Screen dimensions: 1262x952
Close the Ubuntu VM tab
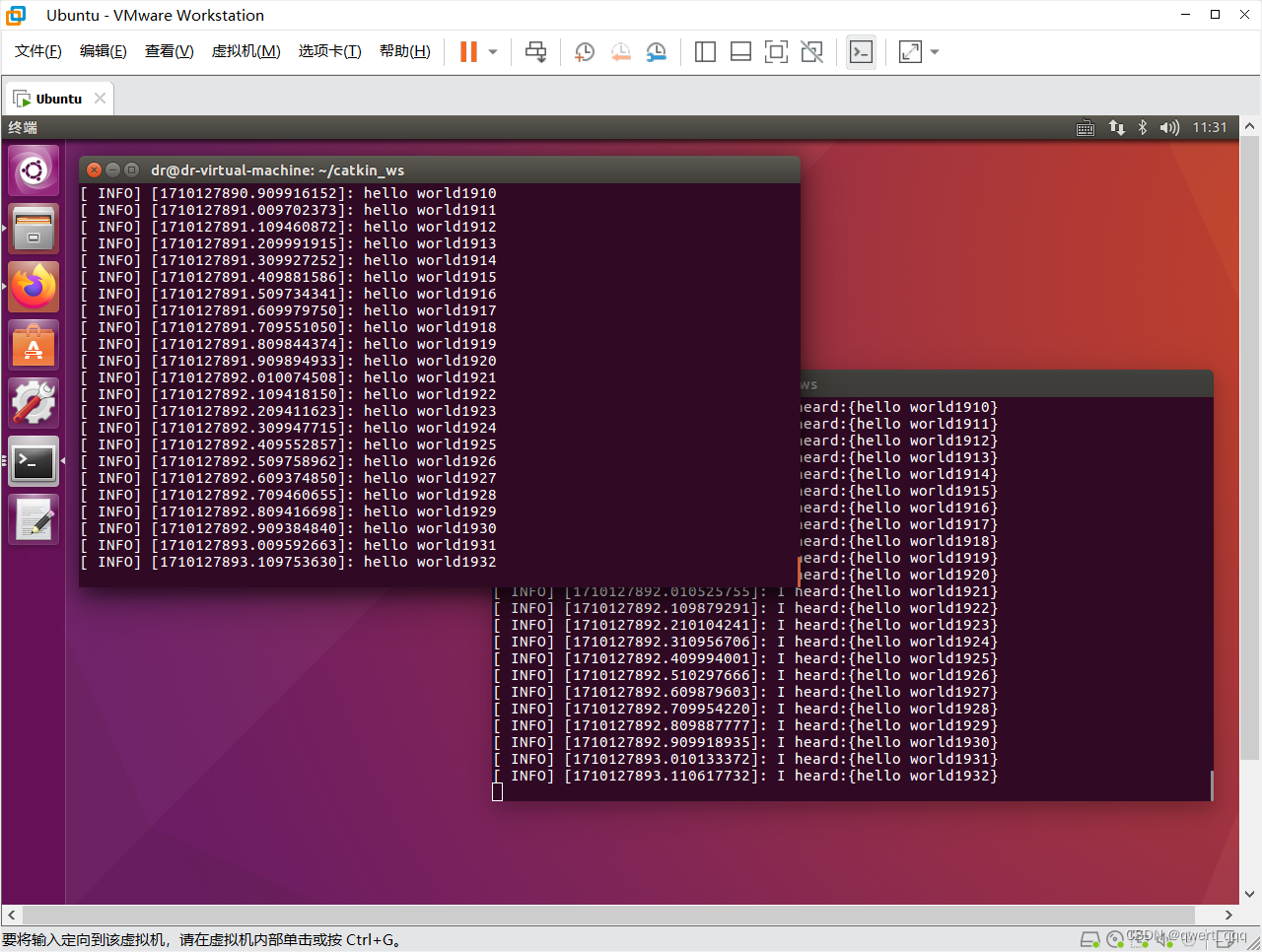100,99
